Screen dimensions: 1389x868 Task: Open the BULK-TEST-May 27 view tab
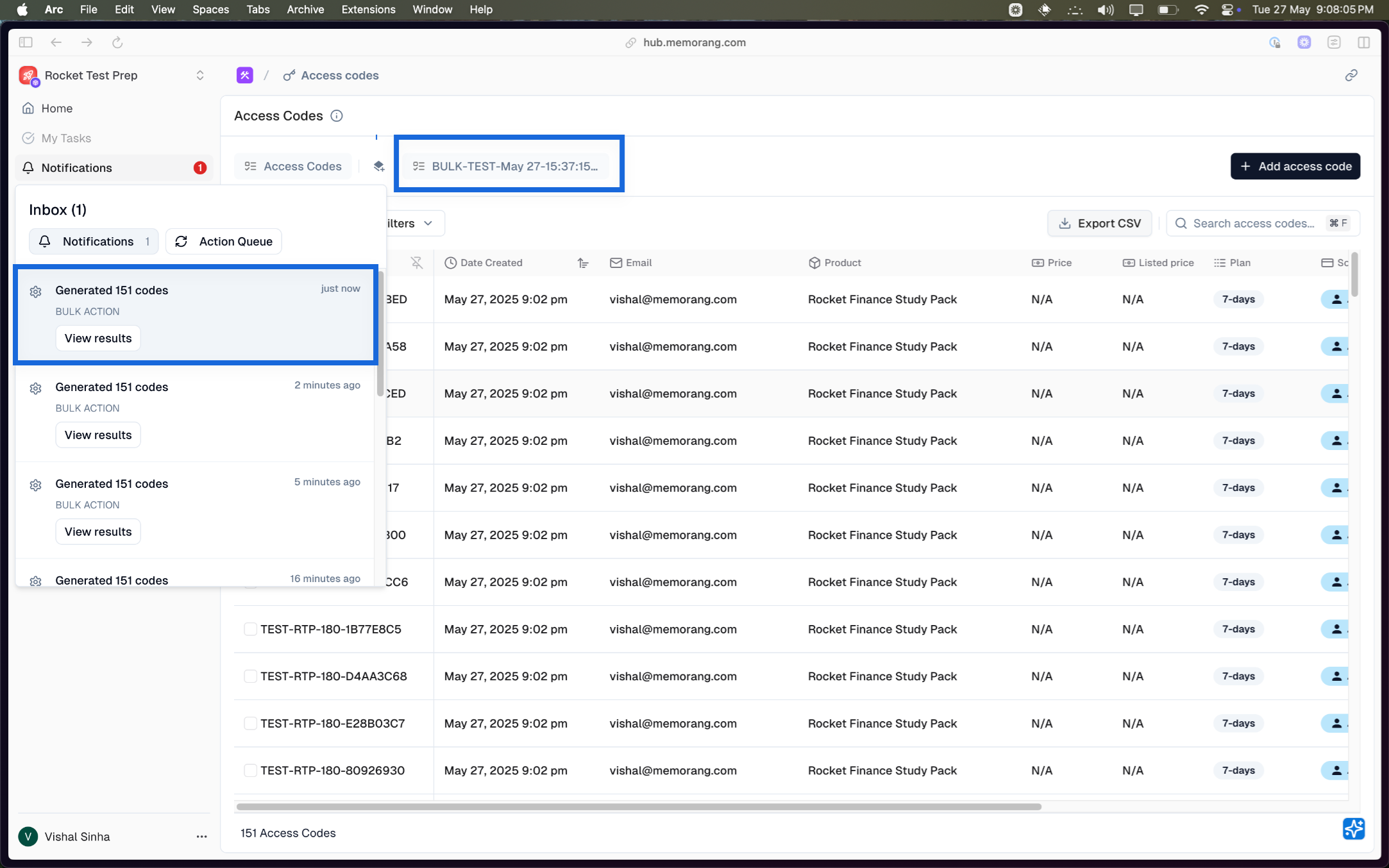(508, 166)
